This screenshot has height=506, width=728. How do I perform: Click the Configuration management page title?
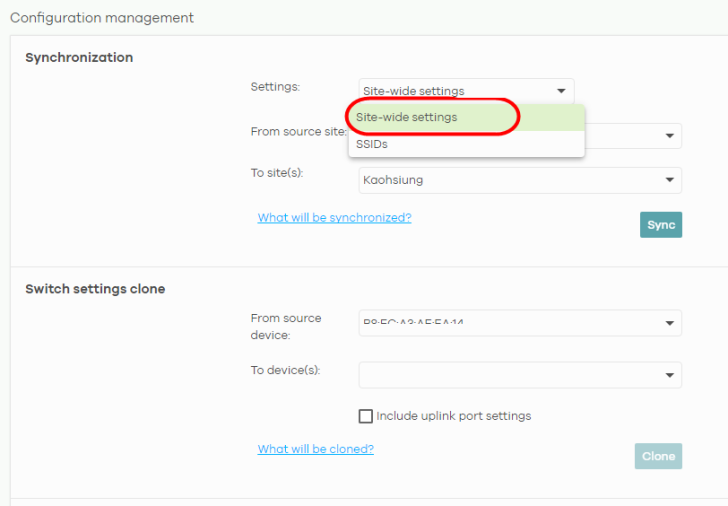point(102,18)
